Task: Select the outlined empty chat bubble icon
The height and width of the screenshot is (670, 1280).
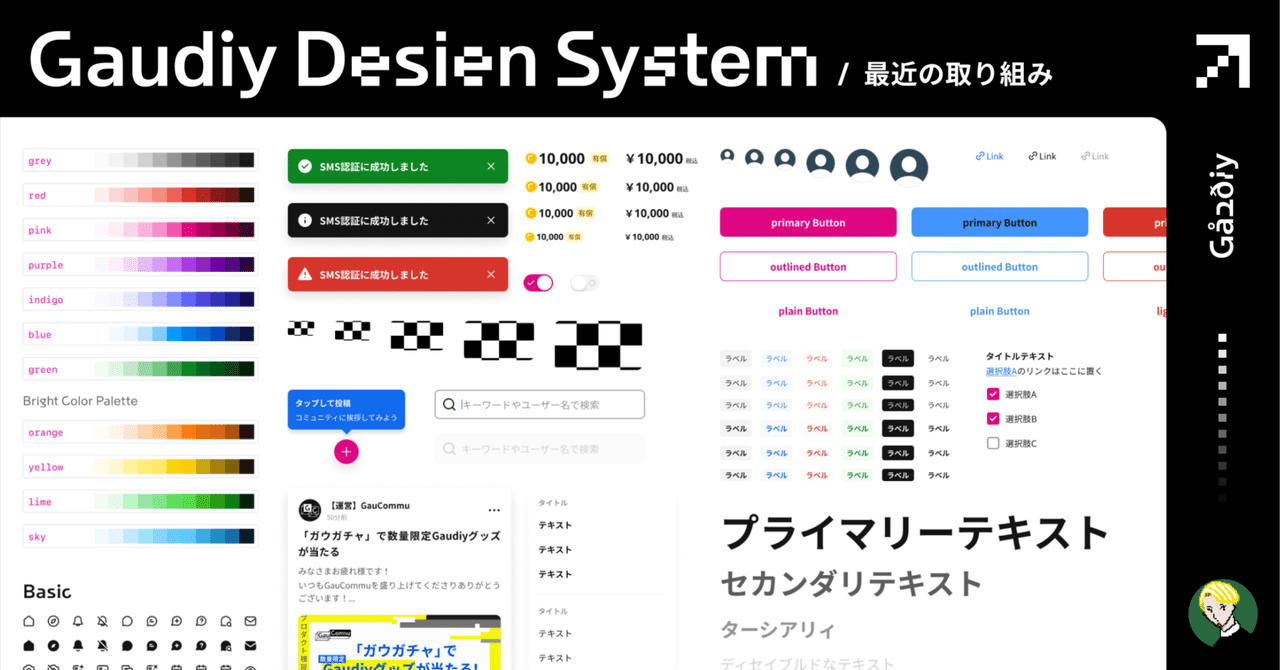Action: point(127,621)
